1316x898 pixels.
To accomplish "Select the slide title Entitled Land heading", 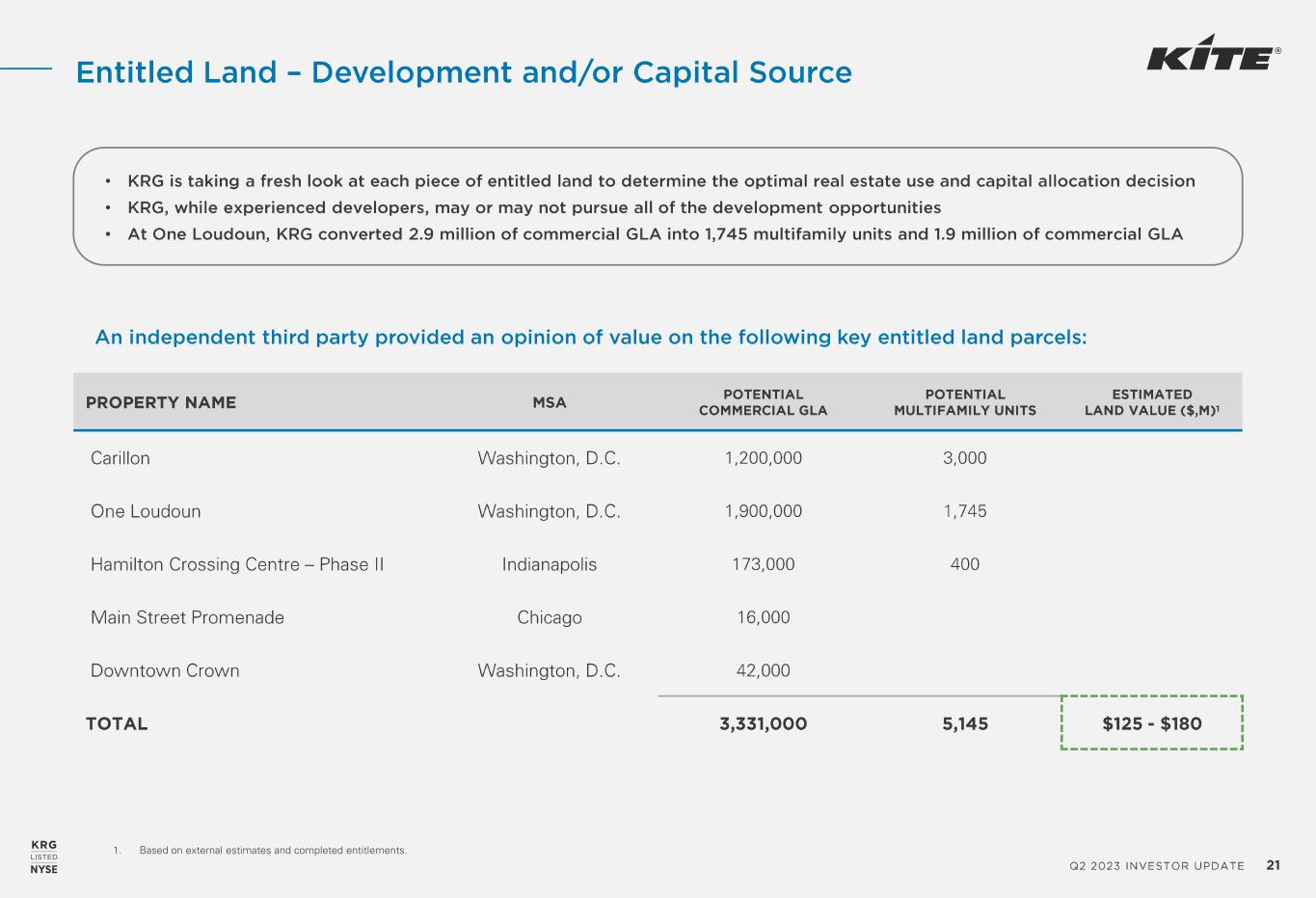I will 464,72.
